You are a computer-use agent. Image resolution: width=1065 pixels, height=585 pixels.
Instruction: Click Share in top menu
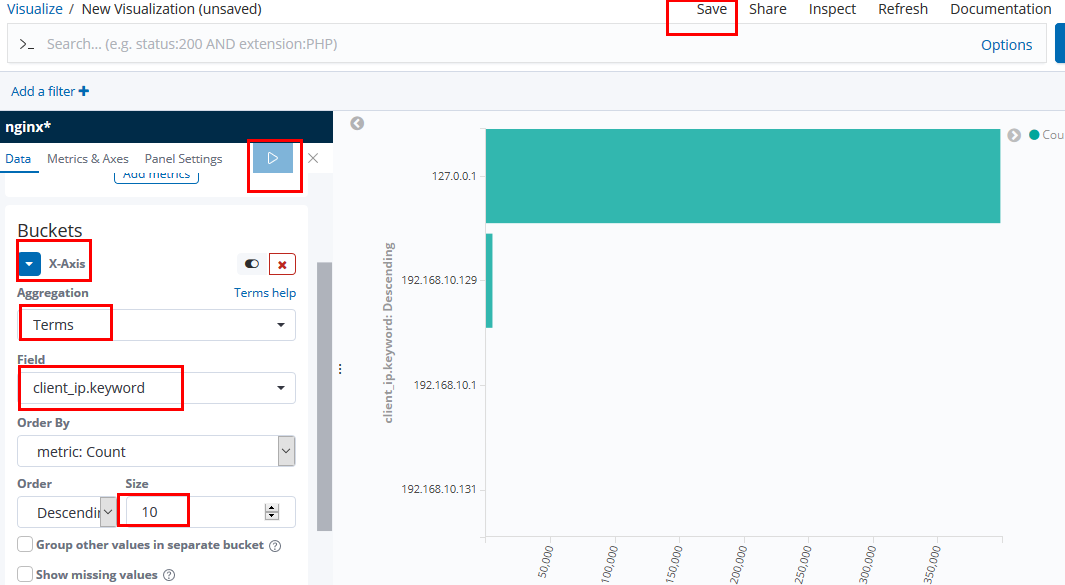pyautogui.click(x=768, y=10)
